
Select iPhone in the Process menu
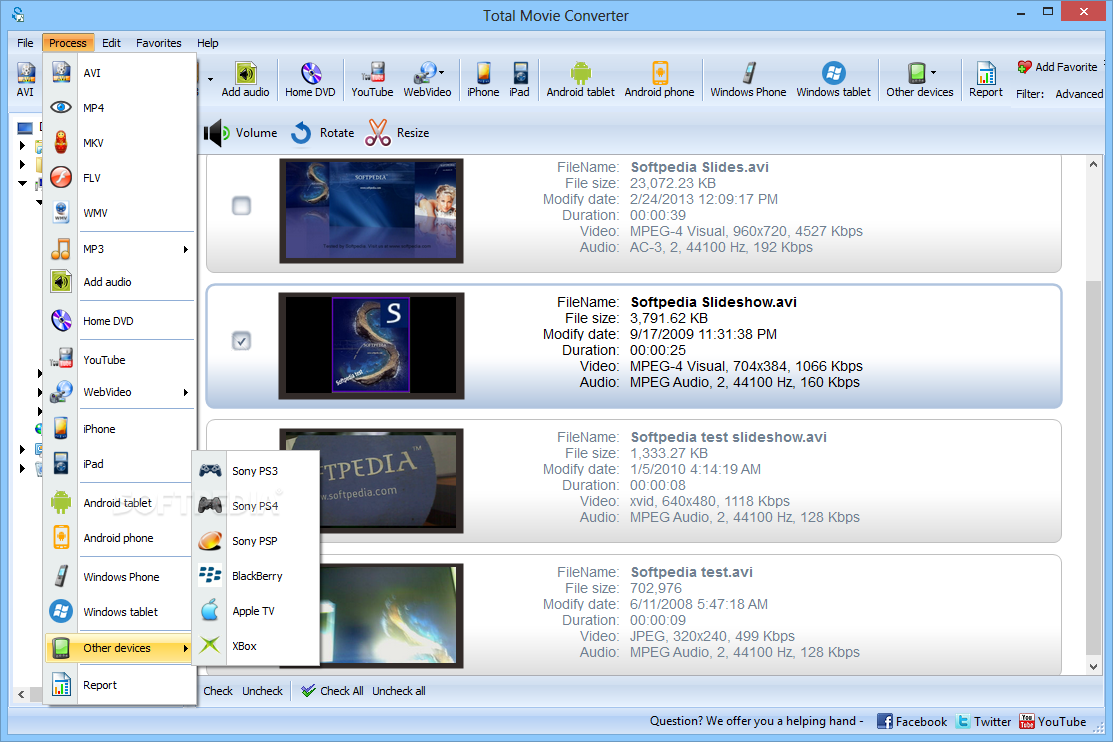pos(119,429)
